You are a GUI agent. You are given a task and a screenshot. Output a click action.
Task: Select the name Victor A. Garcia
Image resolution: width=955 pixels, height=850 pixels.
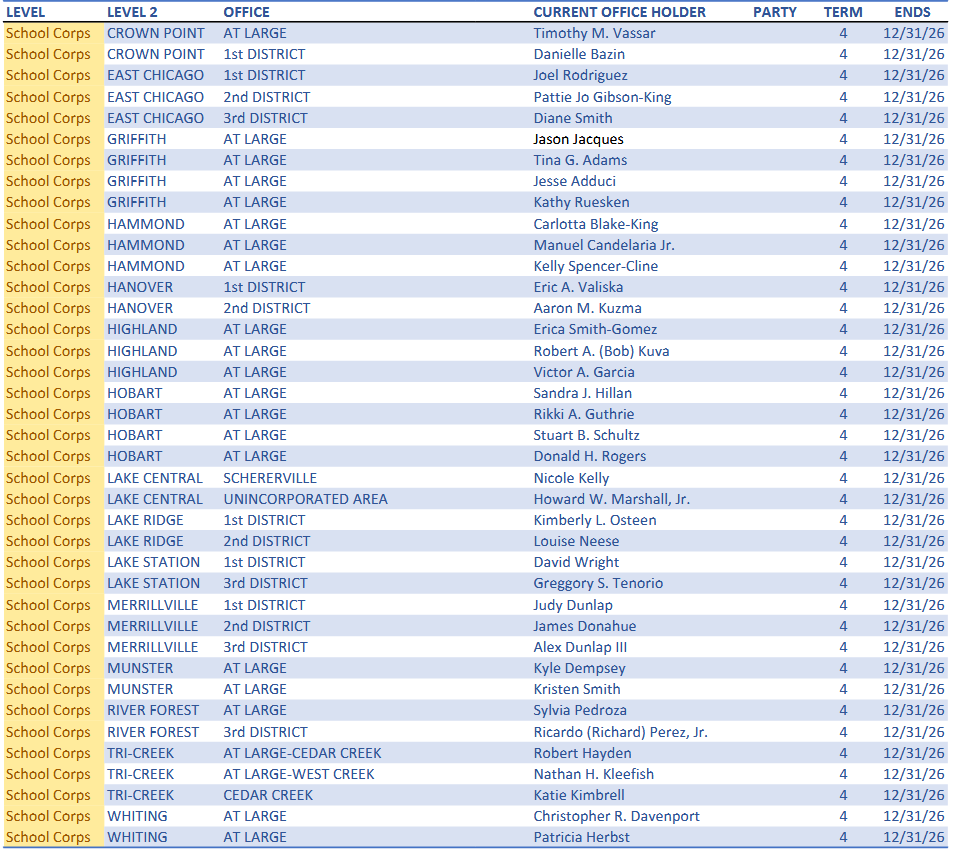[584, 372]
